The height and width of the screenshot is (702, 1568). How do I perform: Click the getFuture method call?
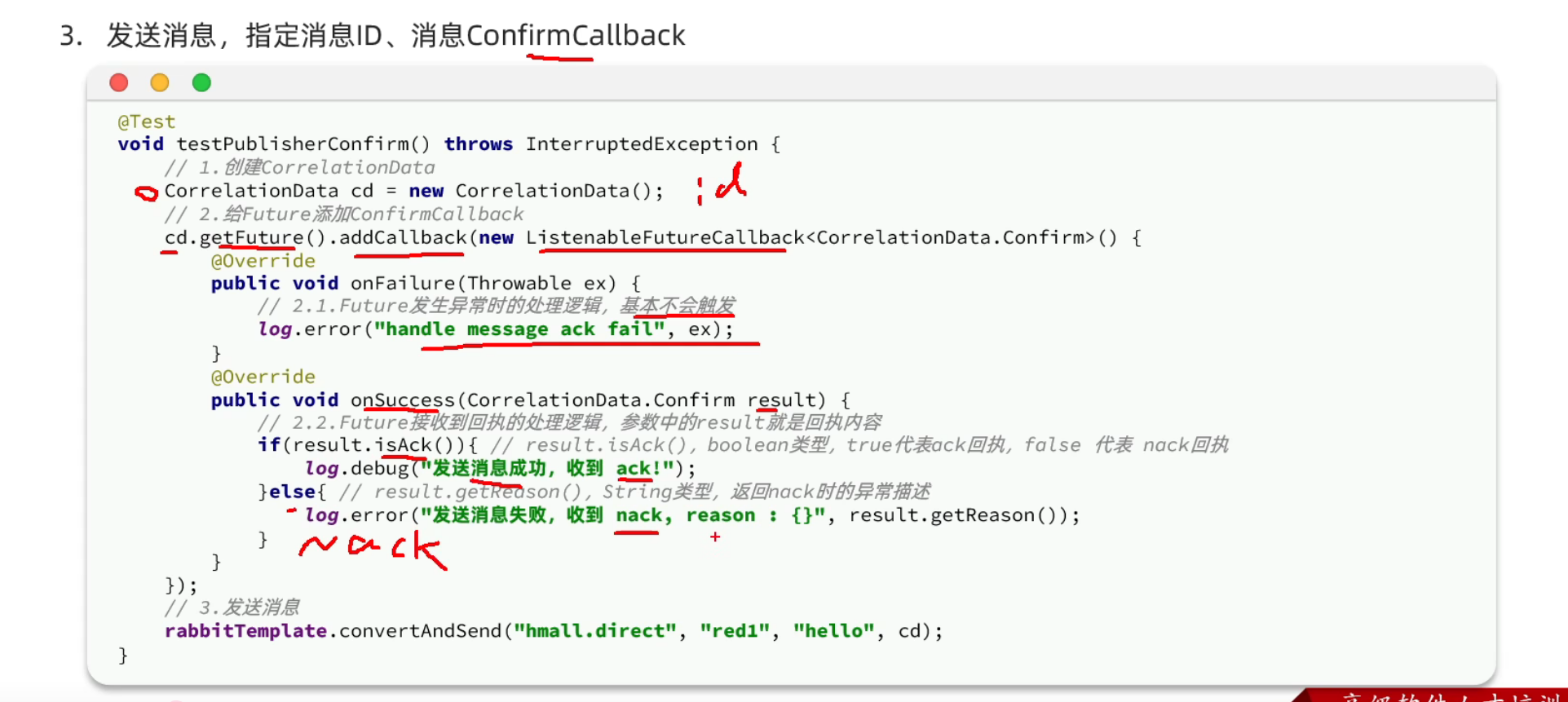click(251, 238)
